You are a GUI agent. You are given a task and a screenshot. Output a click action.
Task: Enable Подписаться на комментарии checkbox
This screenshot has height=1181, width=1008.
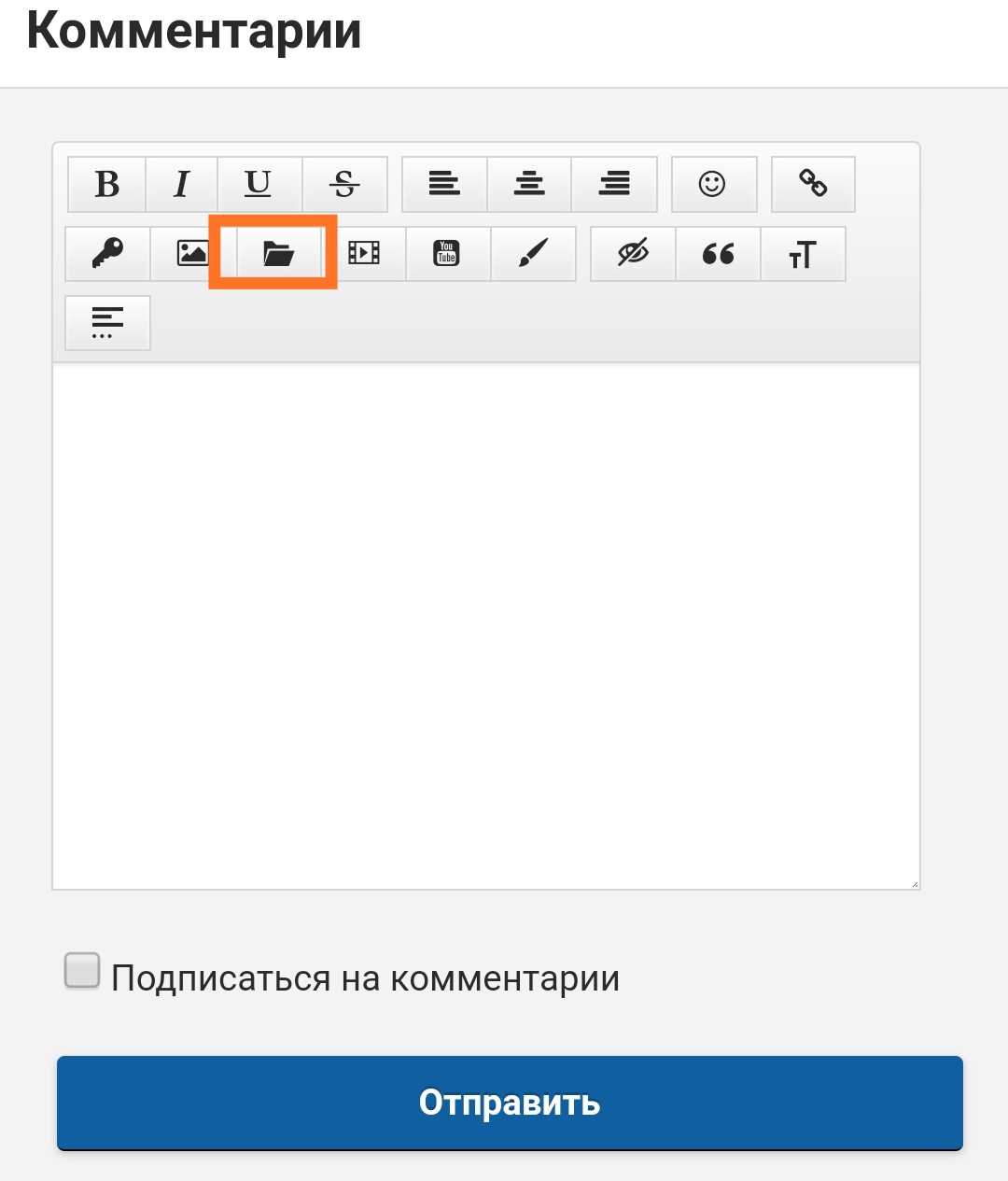tap(82, 971)
